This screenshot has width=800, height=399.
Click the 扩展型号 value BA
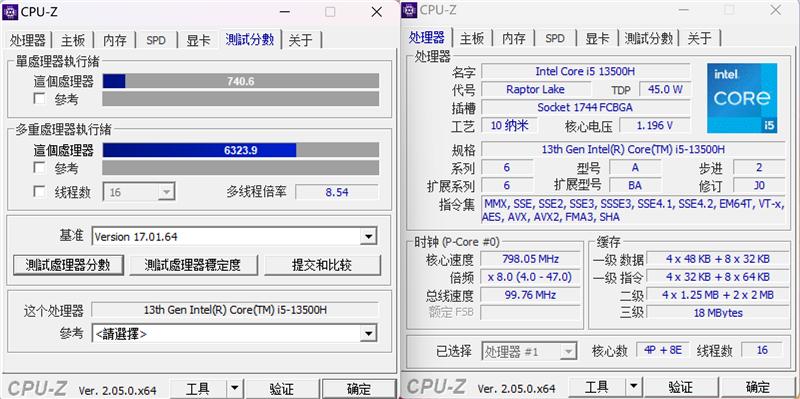click(x=635, y=185)
